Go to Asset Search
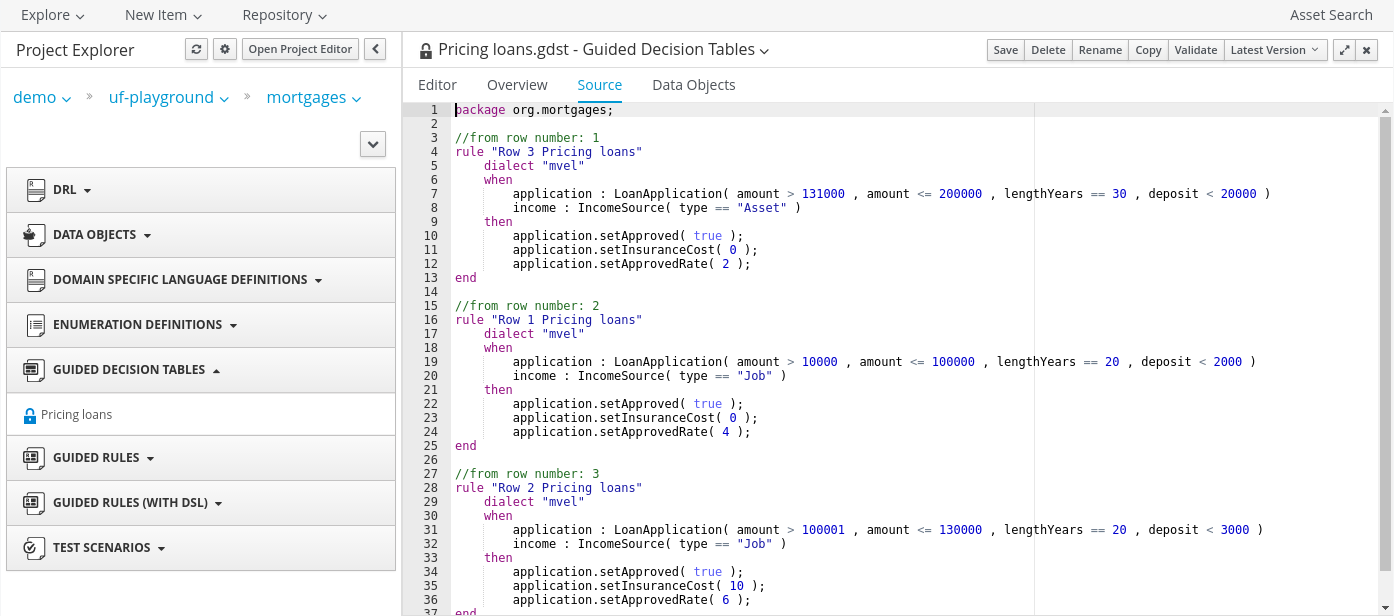The image size is (1394, 616). tap(1331, 15)
